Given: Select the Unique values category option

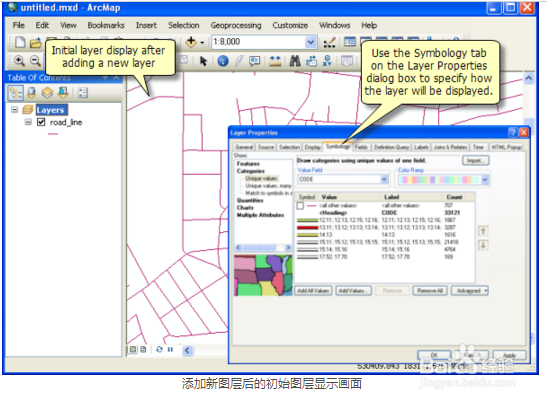Looking at the screenshot, I should tap(261, 178).
